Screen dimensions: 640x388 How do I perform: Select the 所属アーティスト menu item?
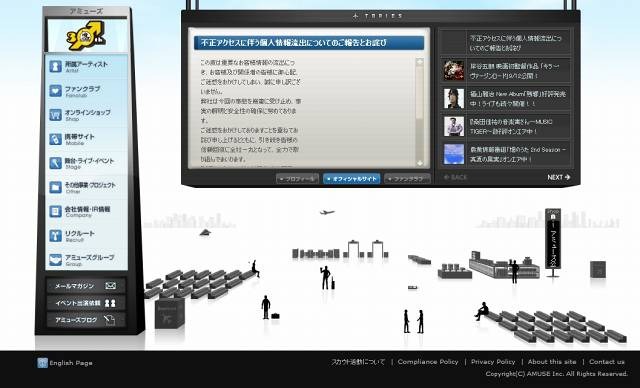click(87, 66)
